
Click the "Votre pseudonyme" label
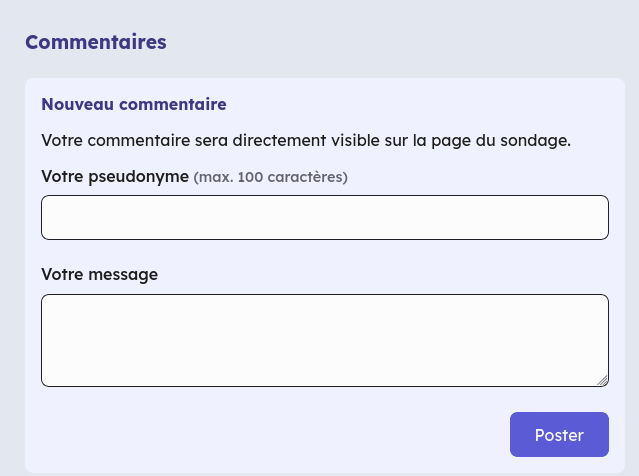[x=115, y=177]
